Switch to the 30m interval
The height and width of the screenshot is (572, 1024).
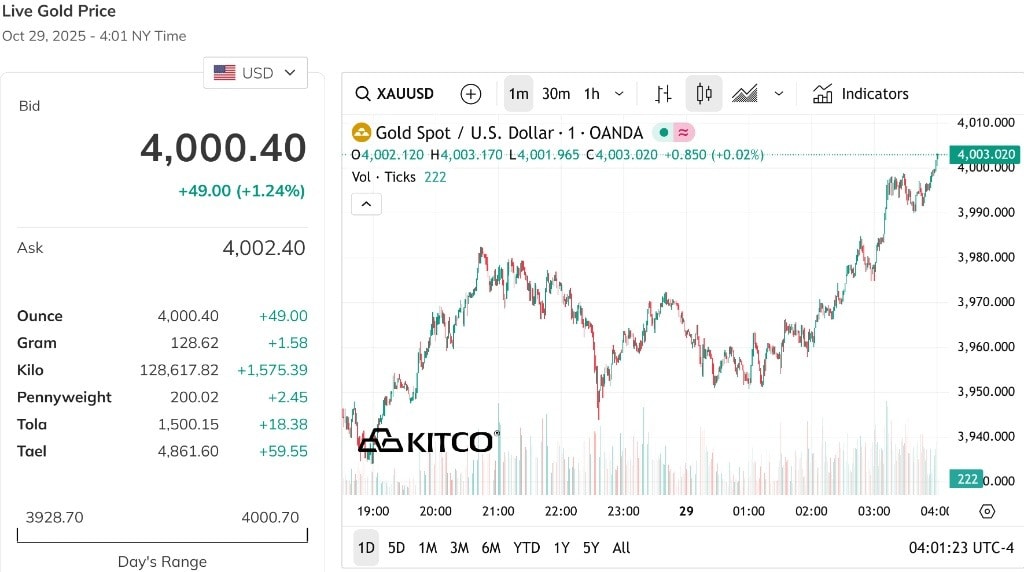(556, 94)
